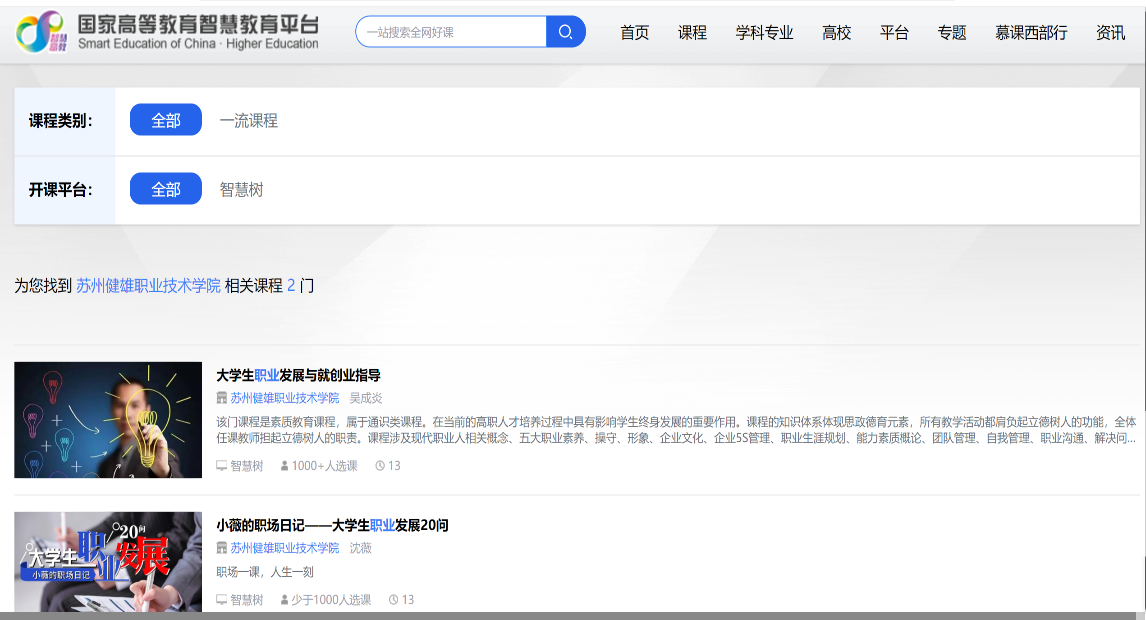Filter platform by 智慧树

pos(242,189)
